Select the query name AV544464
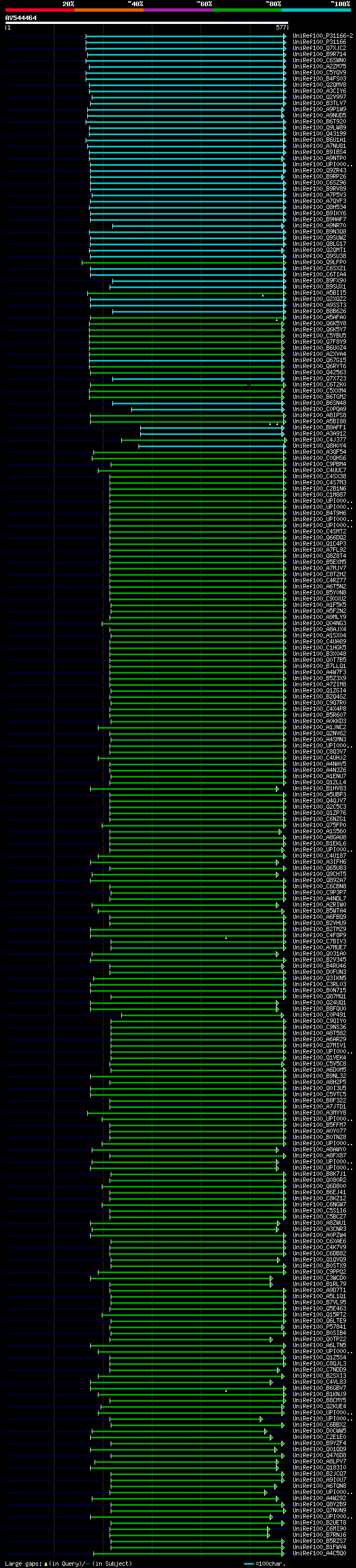 pos(21,18)
